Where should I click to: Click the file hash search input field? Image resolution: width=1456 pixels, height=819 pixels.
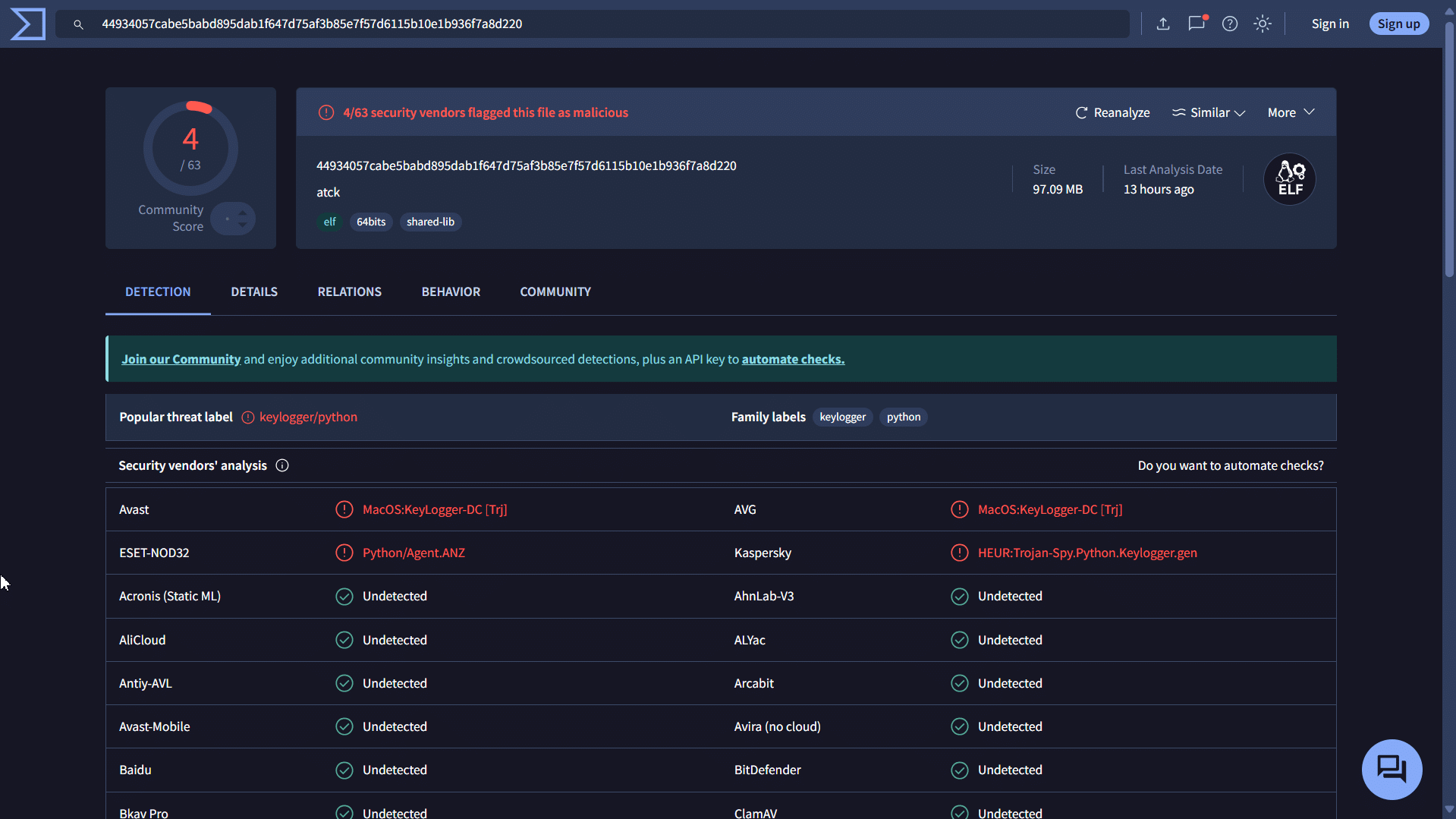[x=531, y=24]
